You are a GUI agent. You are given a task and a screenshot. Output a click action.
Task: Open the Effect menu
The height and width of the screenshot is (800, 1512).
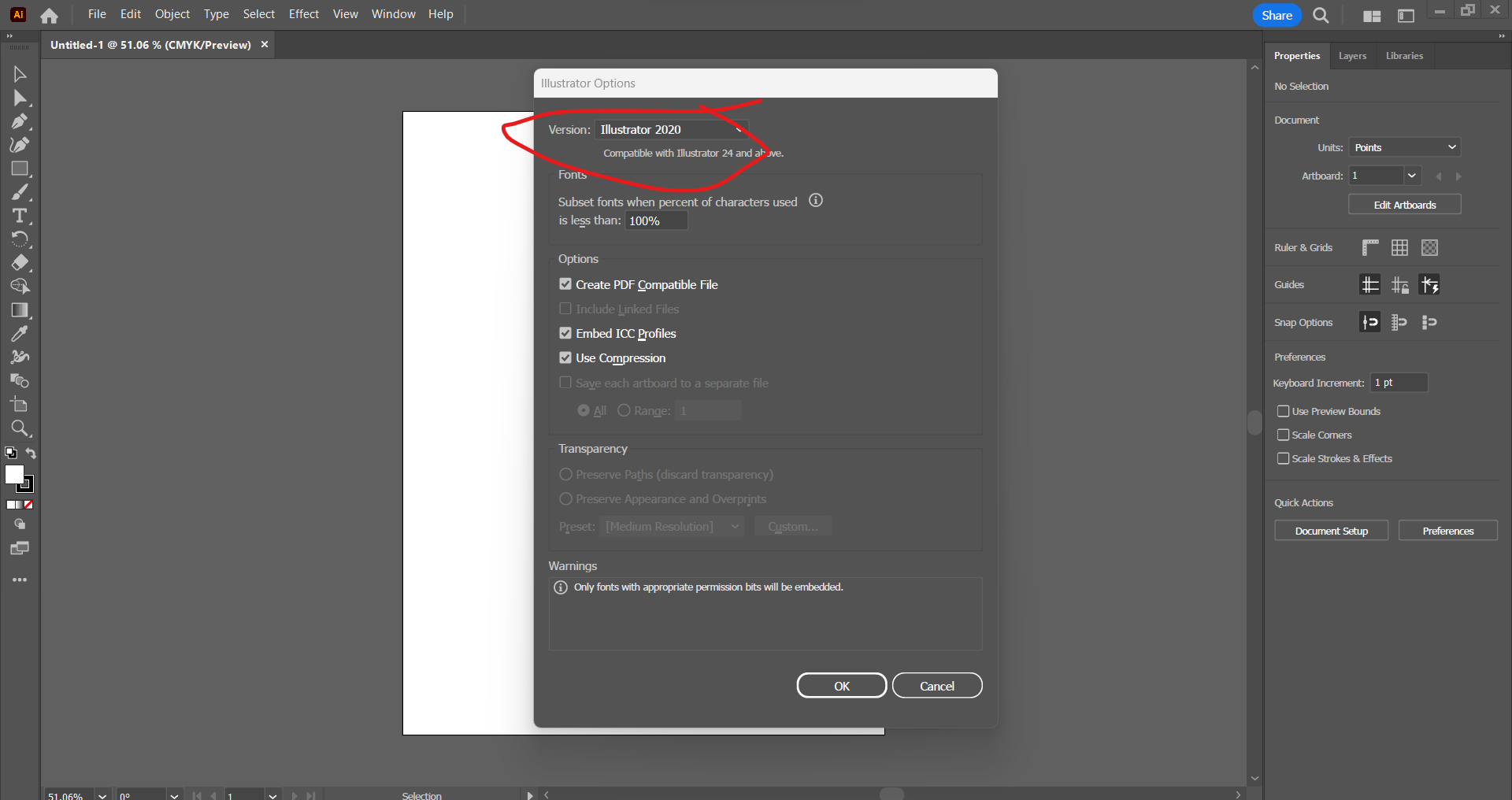304,13
